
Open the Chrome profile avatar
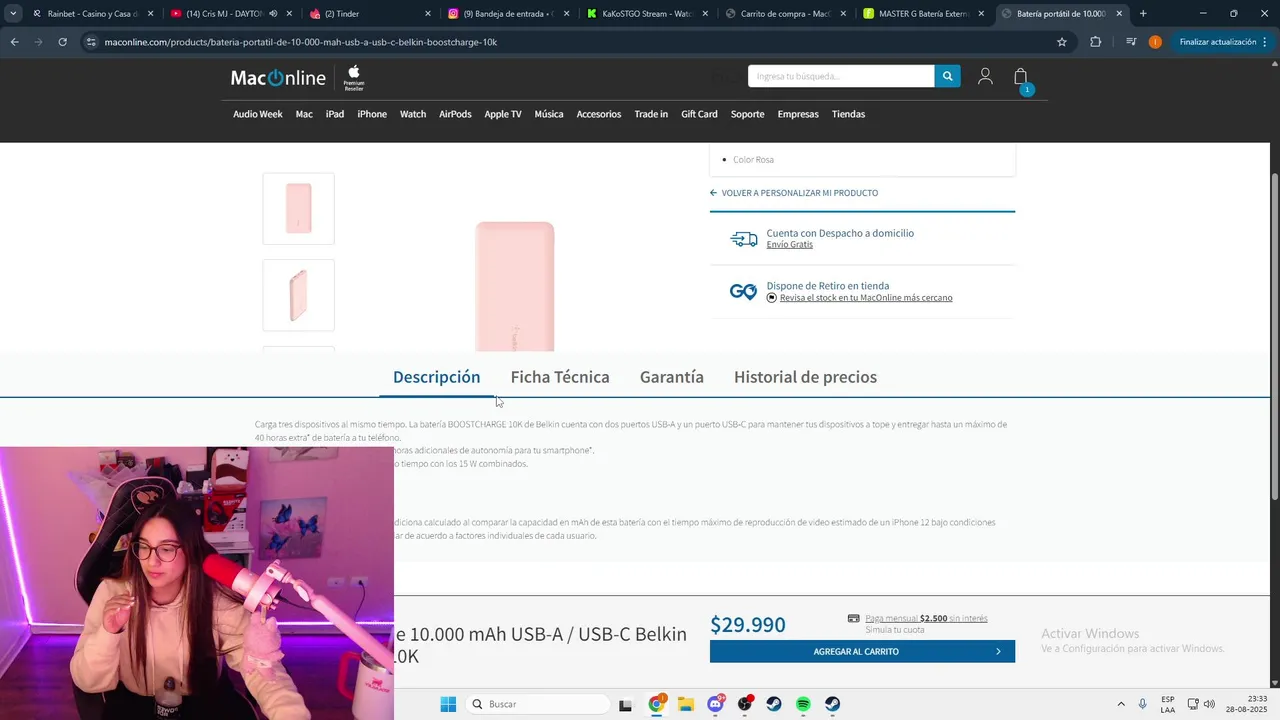[x=1155, y=42]
